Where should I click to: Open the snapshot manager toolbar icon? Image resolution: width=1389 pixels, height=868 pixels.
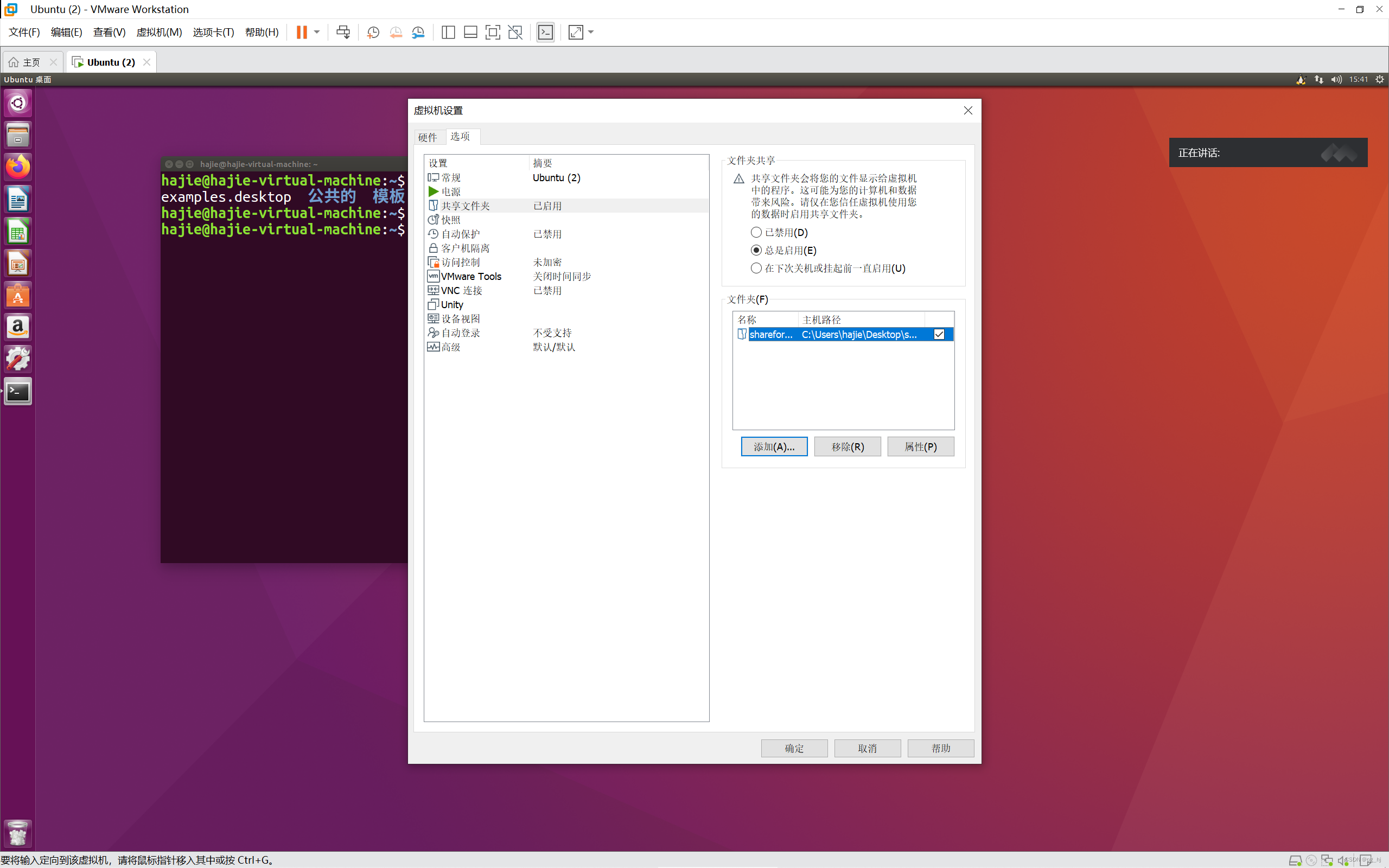click(418, 32)
